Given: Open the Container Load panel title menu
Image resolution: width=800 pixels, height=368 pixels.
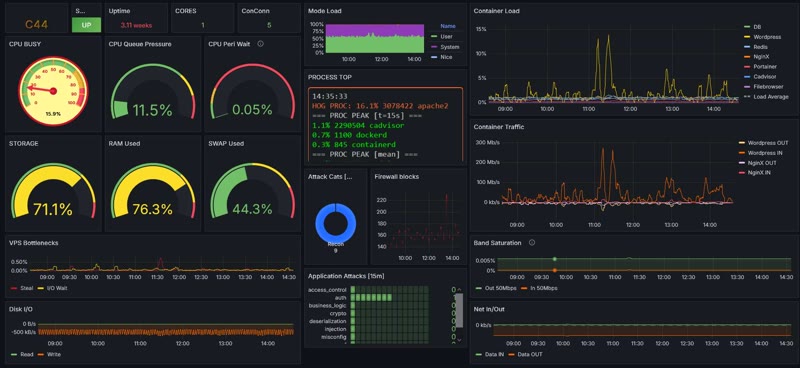Looking at the screenshot, I should [496, 11].
